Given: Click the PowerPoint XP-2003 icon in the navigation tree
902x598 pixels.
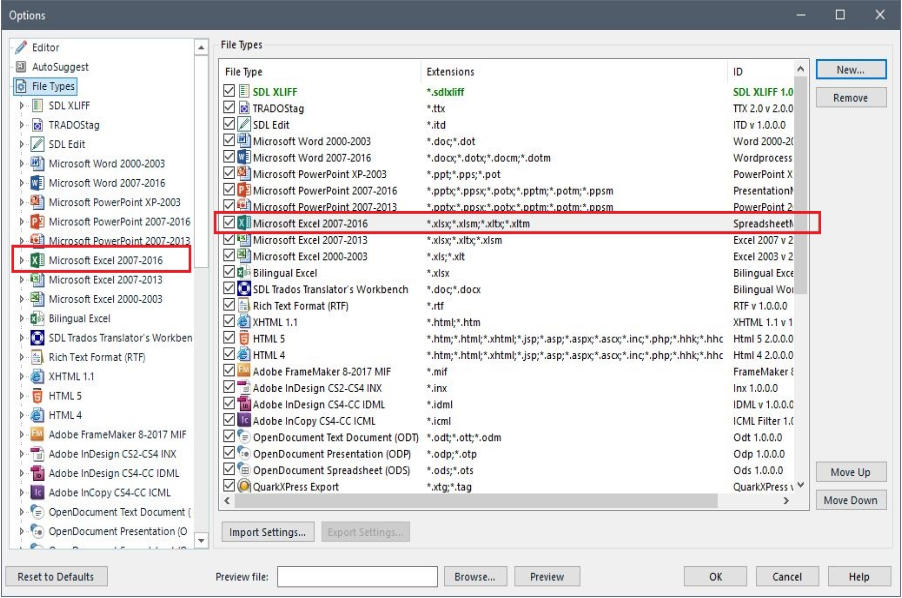Looking at the screenshot, I should (x=37, y=202).
